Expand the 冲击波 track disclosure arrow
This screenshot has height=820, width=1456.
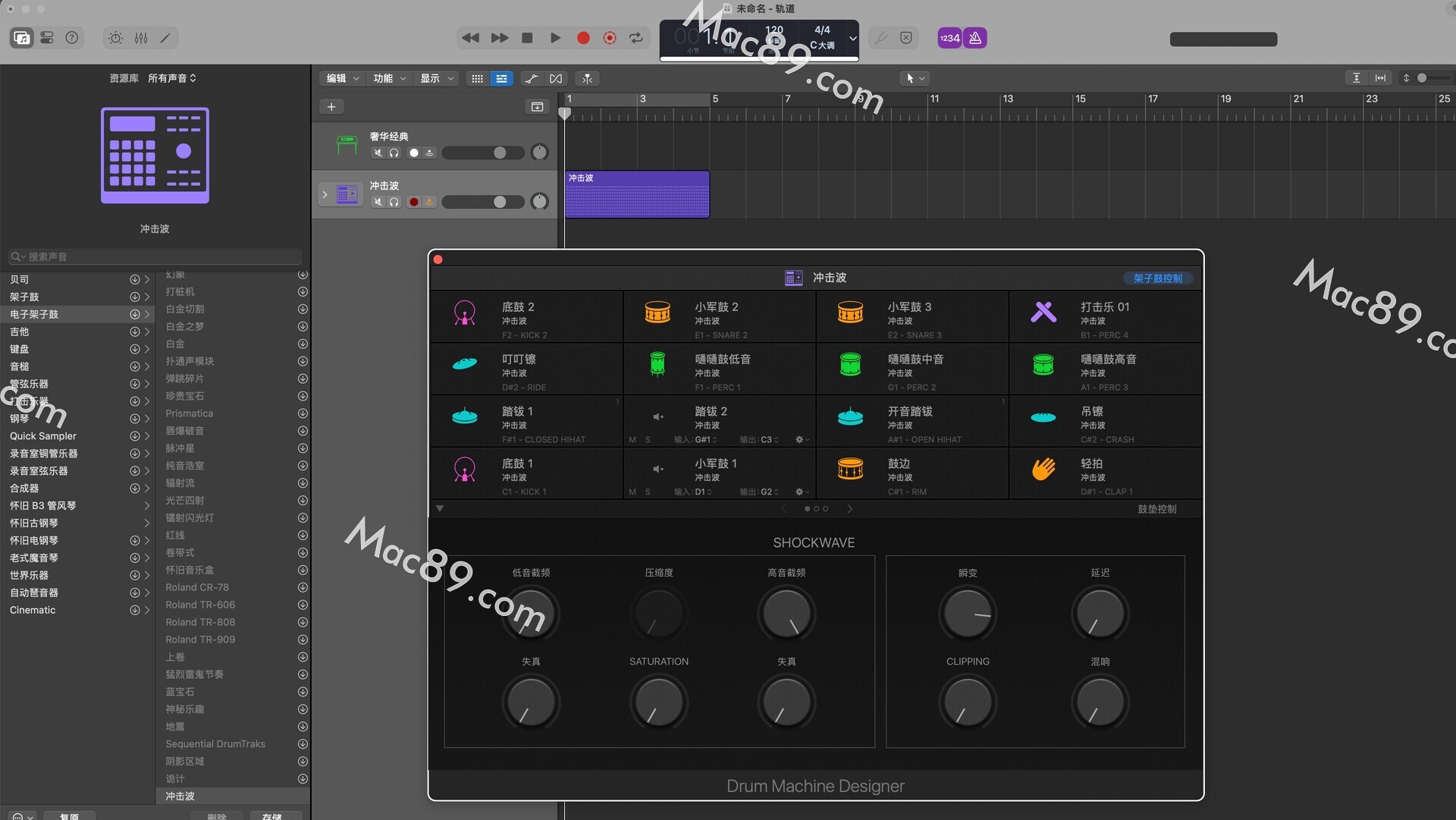click(x=325, y=195)
